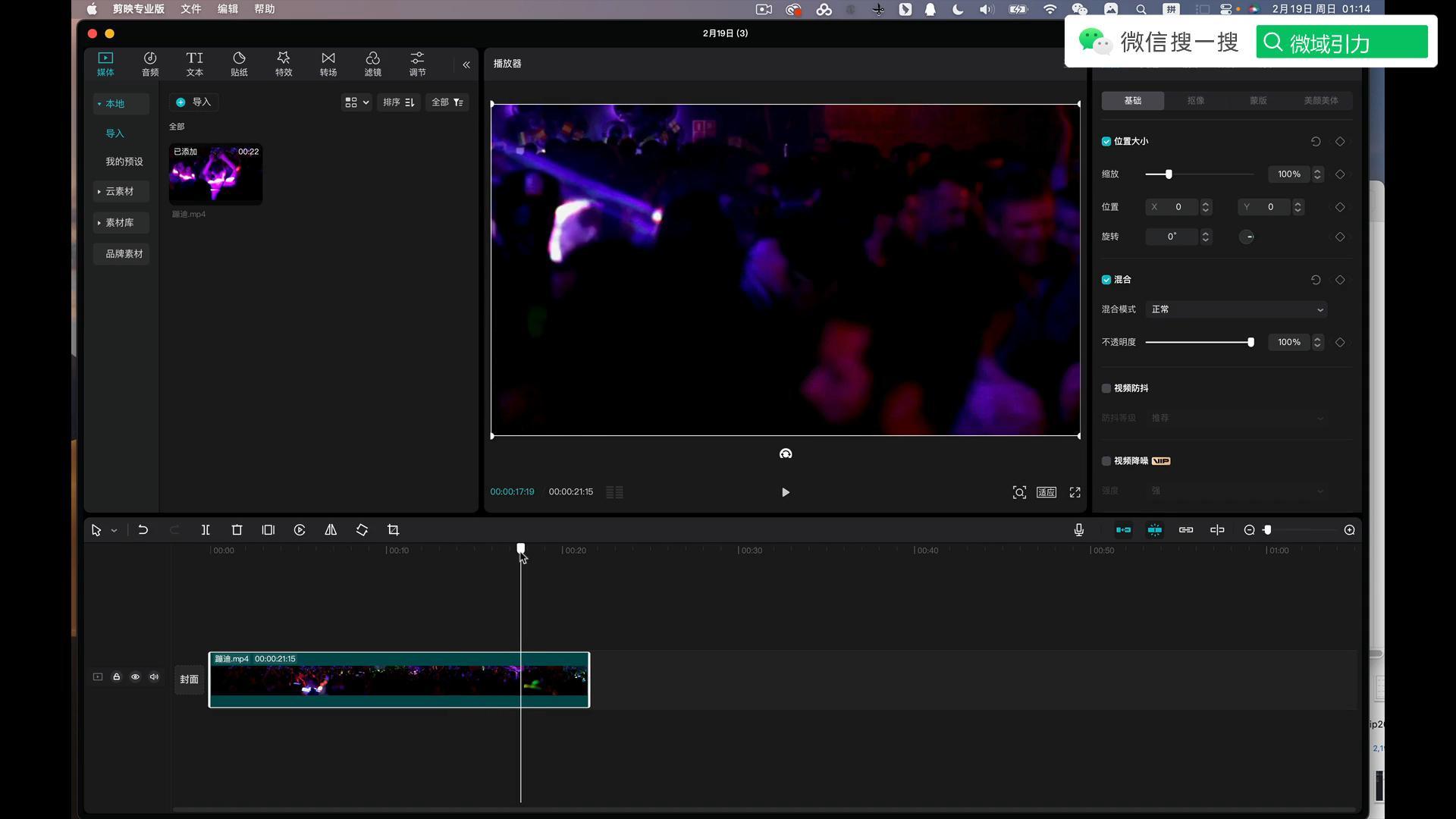
Task: Click the 旋转 rotation degree field
Action: (1172, 237)
